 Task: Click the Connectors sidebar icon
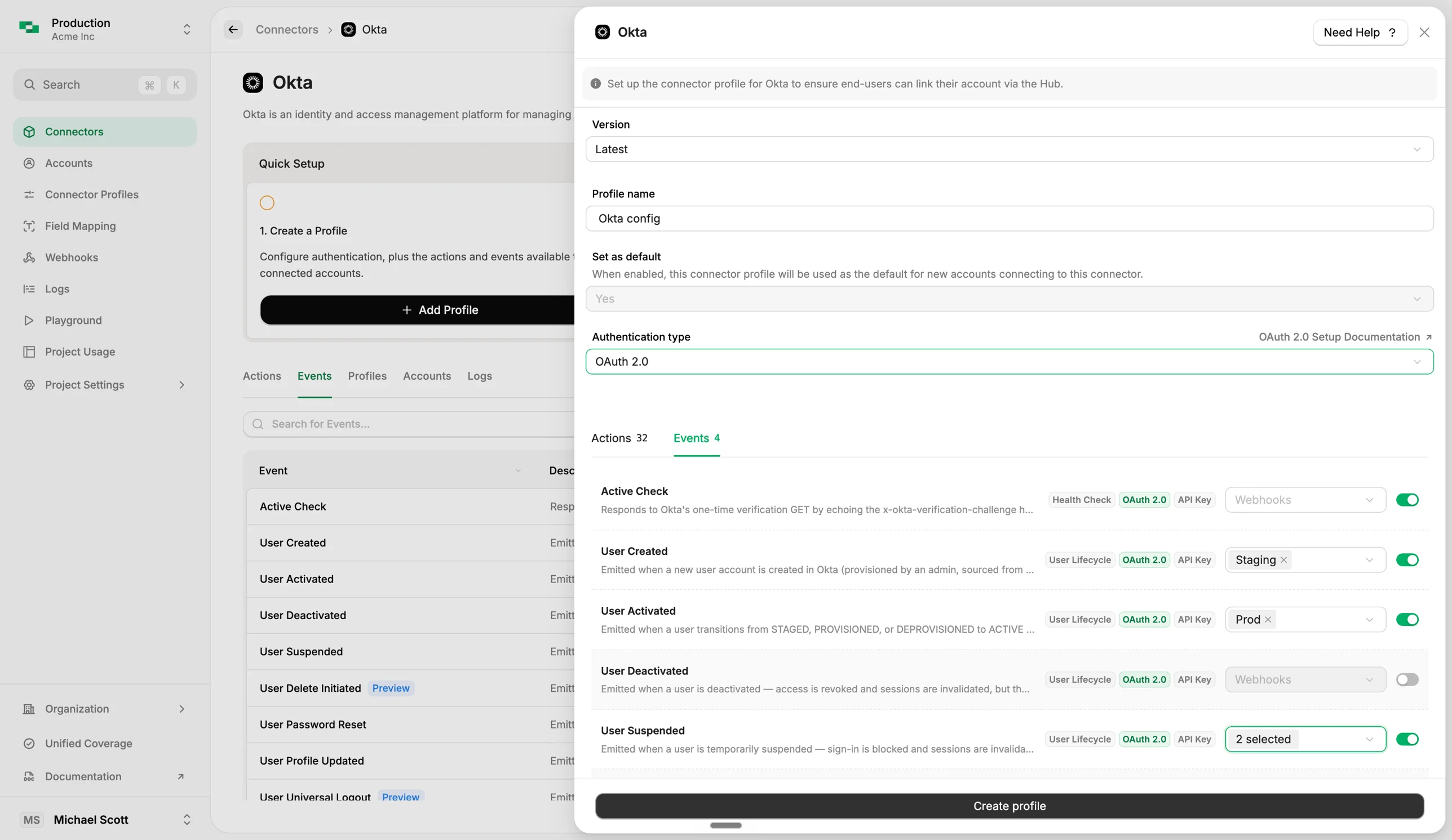click(29, 132)
